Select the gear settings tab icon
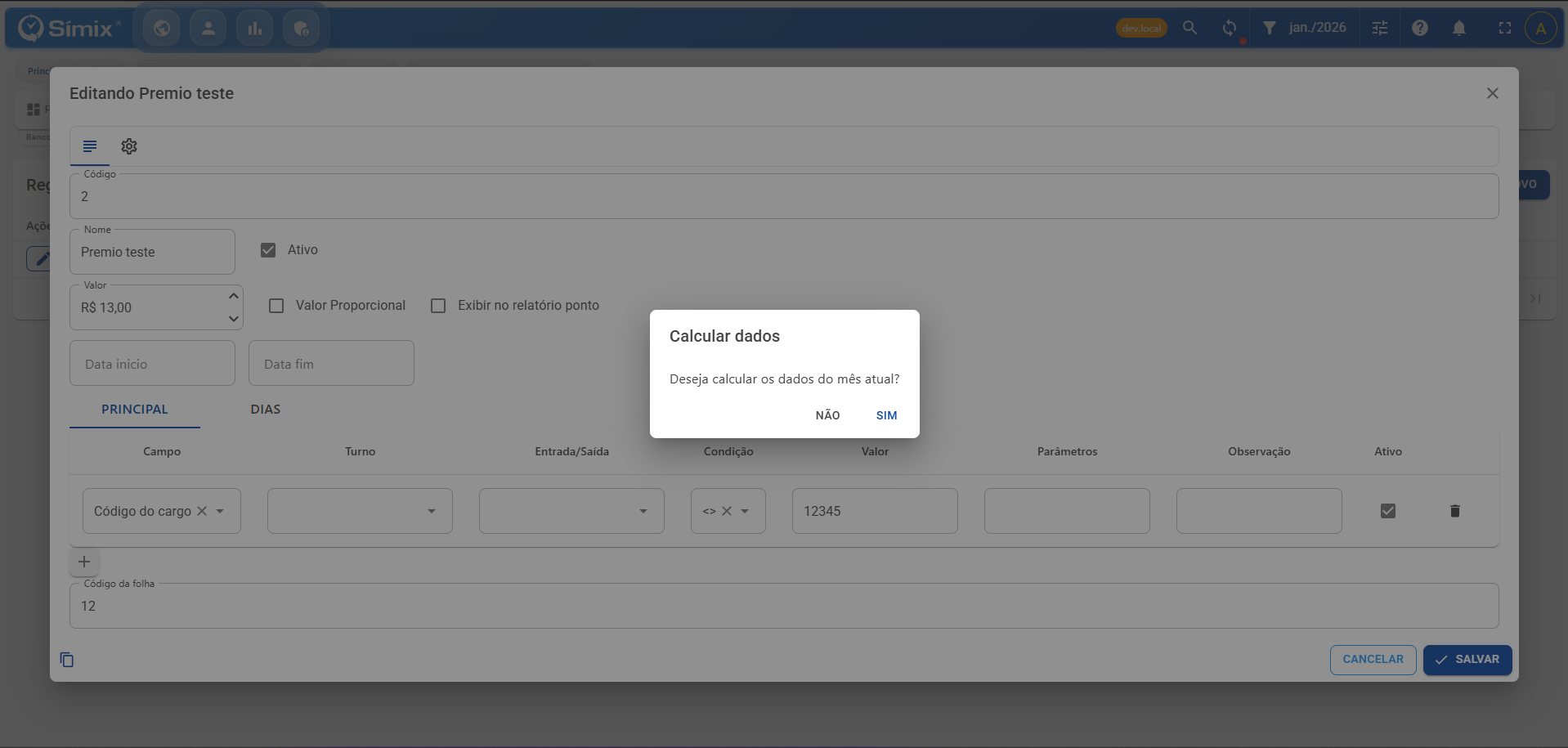Screen dimensions: 1568x748 pos(129,146)
